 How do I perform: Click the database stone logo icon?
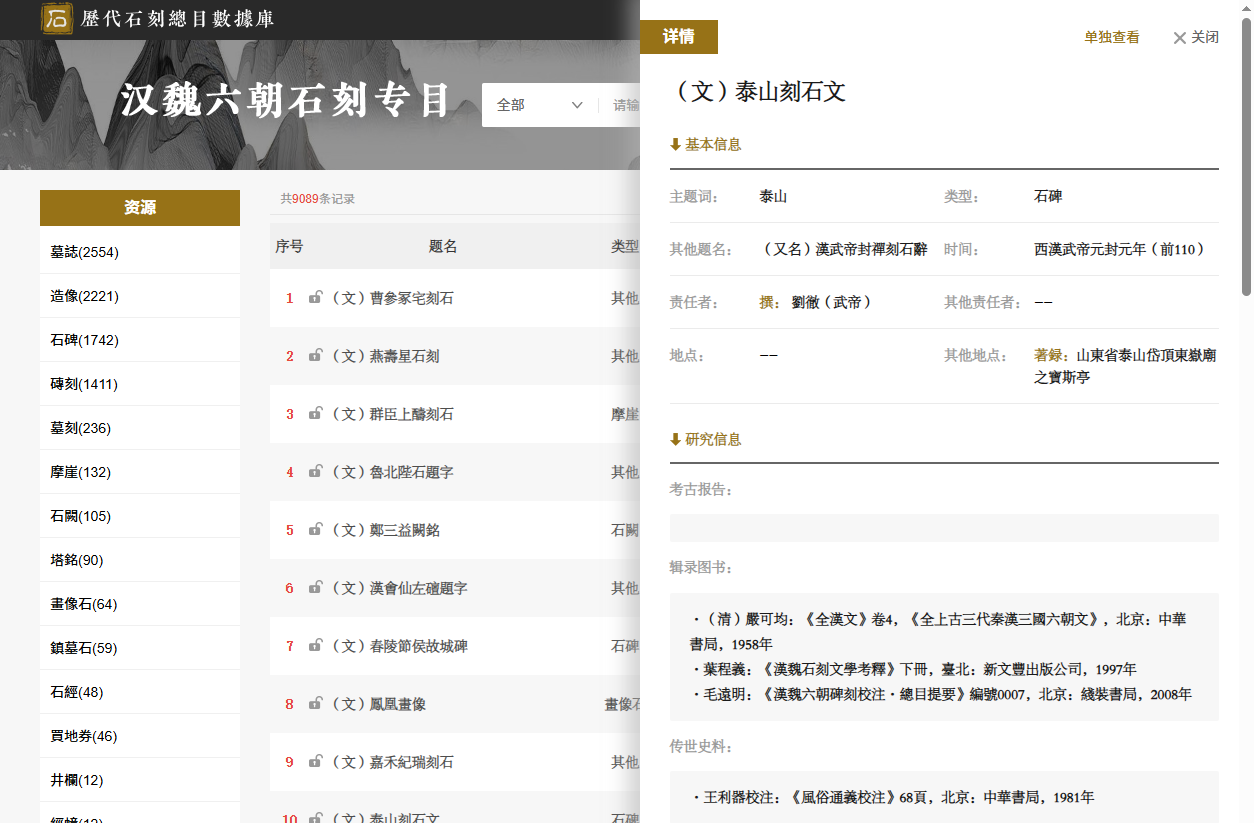[57, 18]
